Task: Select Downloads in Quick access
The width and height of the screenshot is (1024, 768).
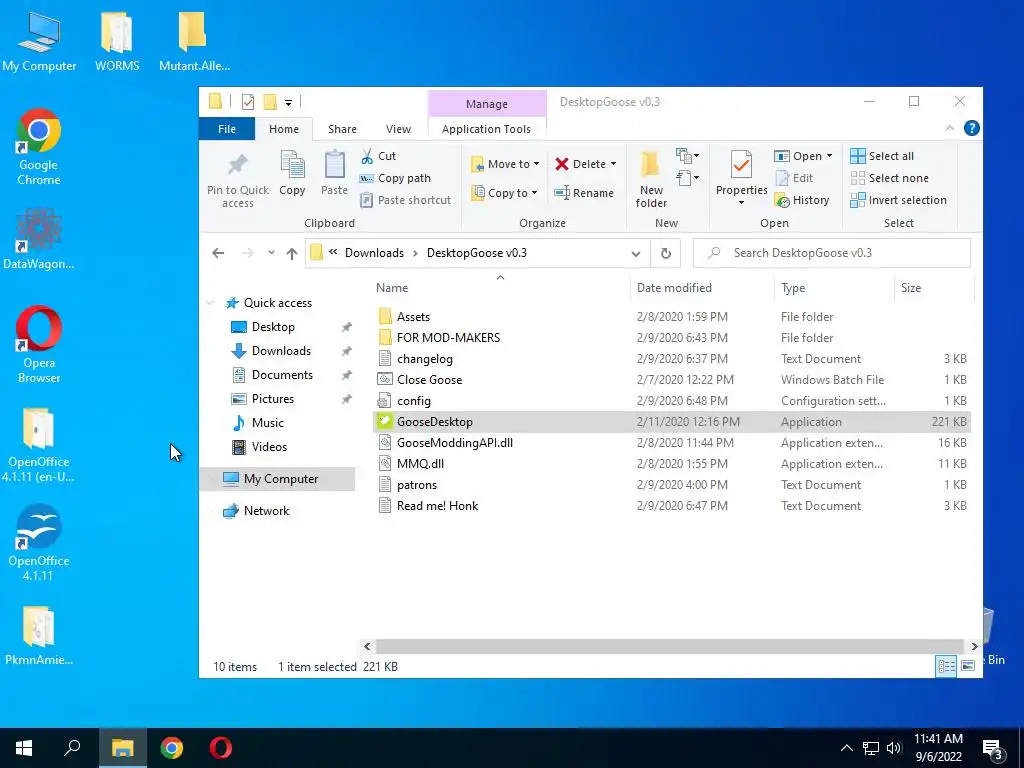Action: click(281, 351)
